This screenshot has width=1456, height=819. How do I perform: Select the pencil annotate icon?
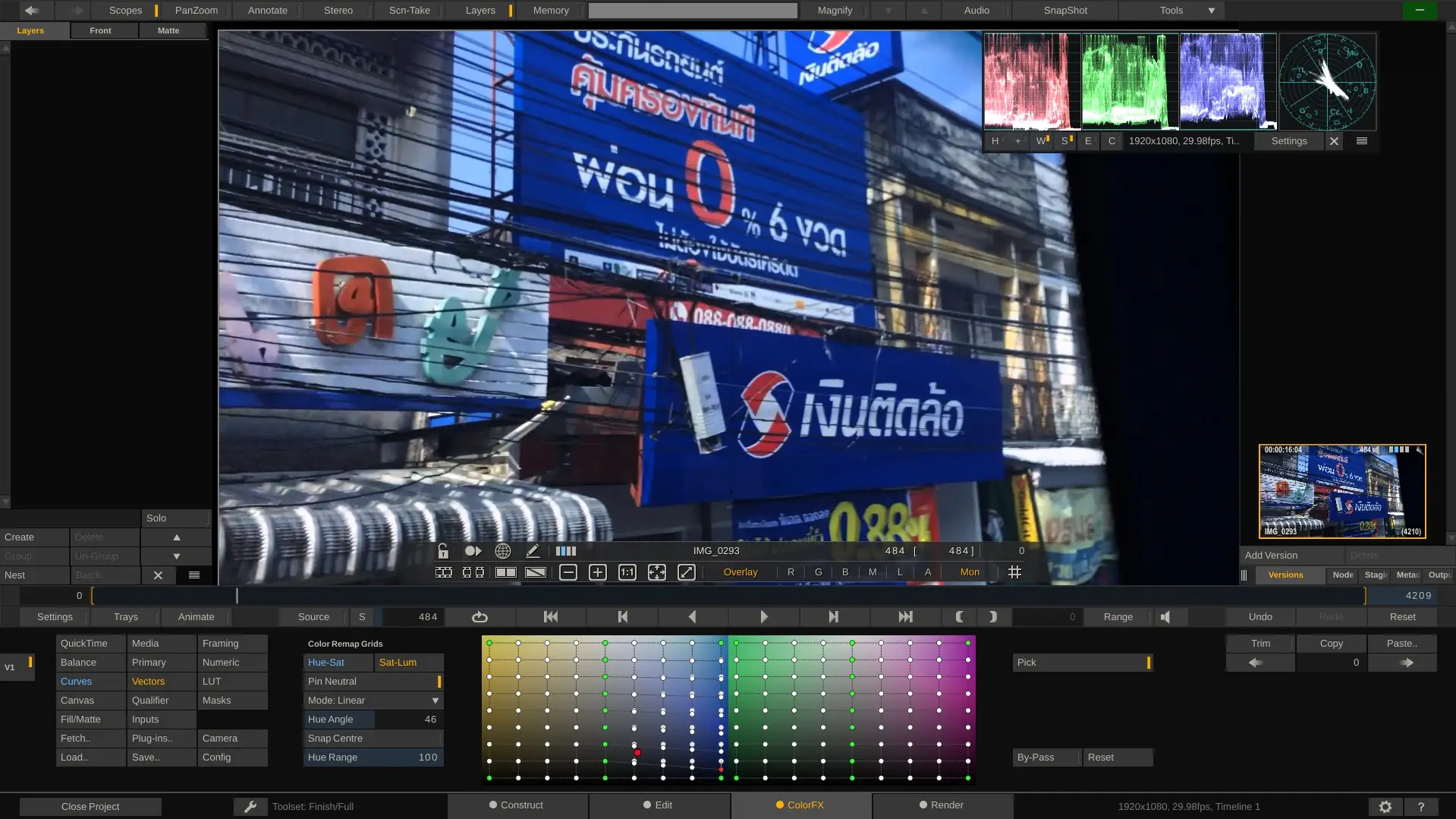pyautogui.click(x=533, y=551)
